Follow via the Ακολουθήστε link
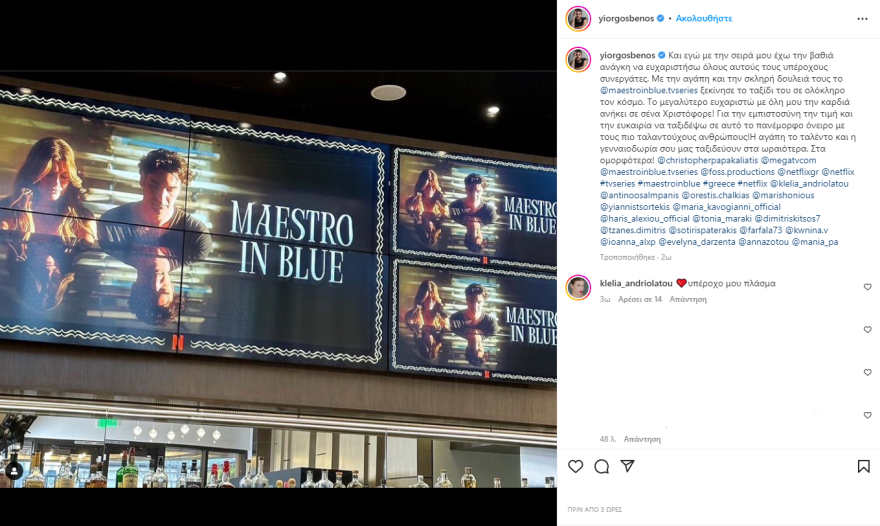The image size is (880, 526). coord(704,19)
